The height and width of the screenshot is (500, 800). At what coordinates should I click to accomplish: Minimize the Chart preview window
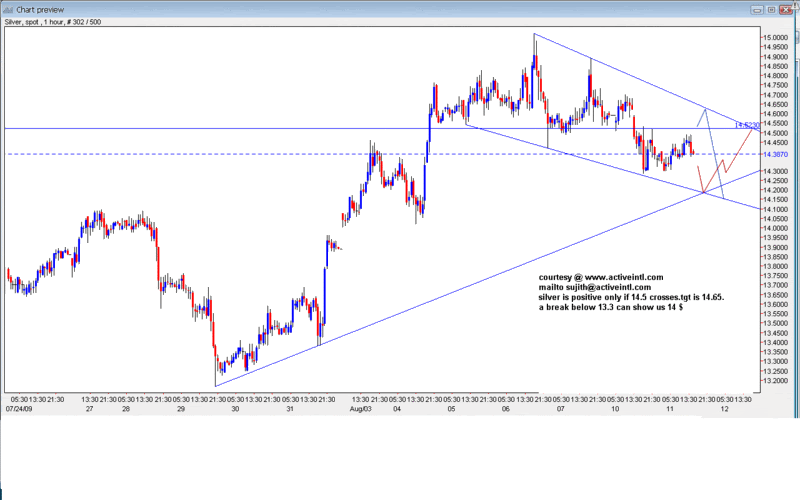click(x=759, y=8)
